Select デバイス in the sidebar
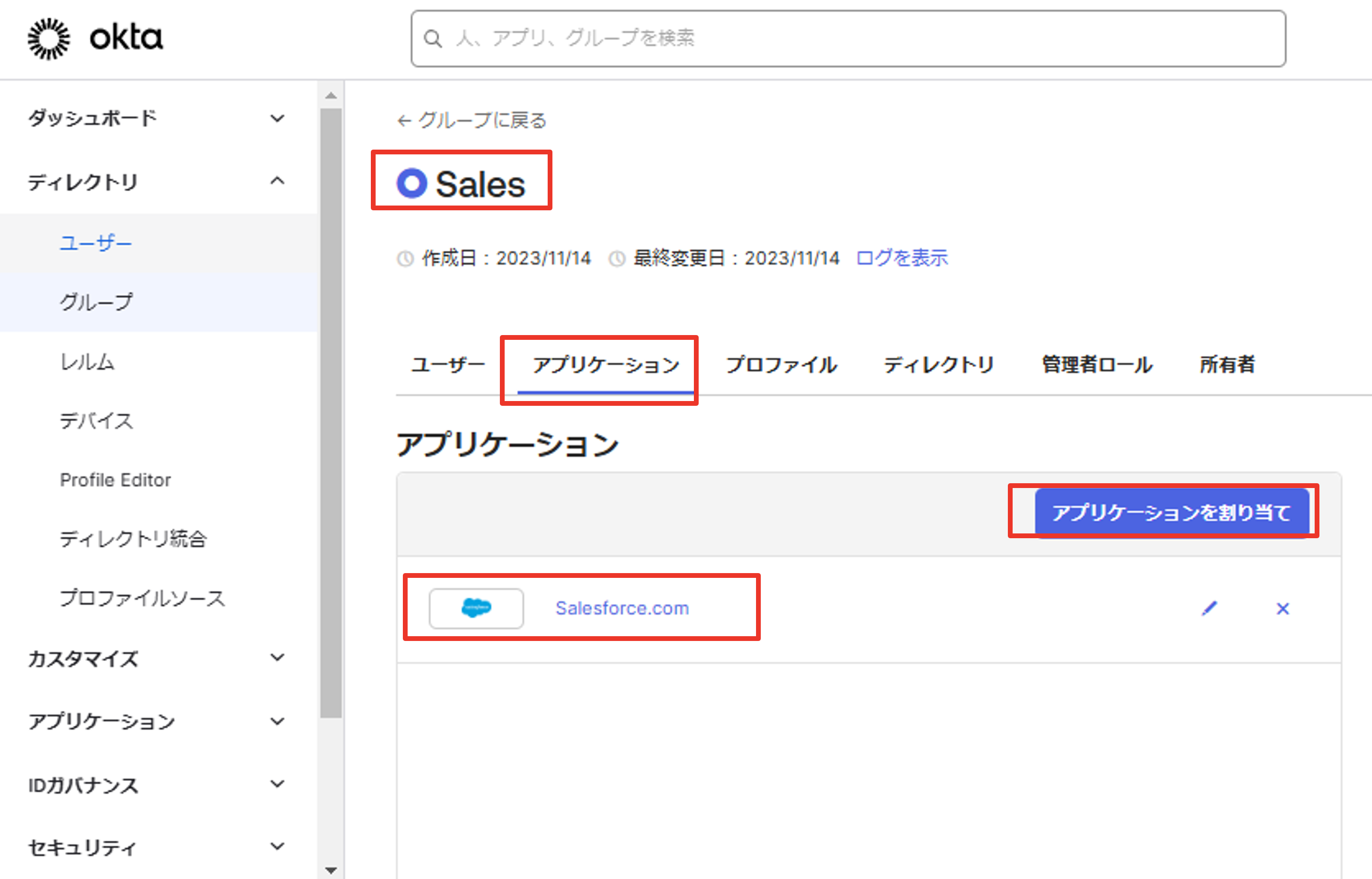Viewport: 1372px width, 879px height. pyautogui.click(x=97, y=421)
